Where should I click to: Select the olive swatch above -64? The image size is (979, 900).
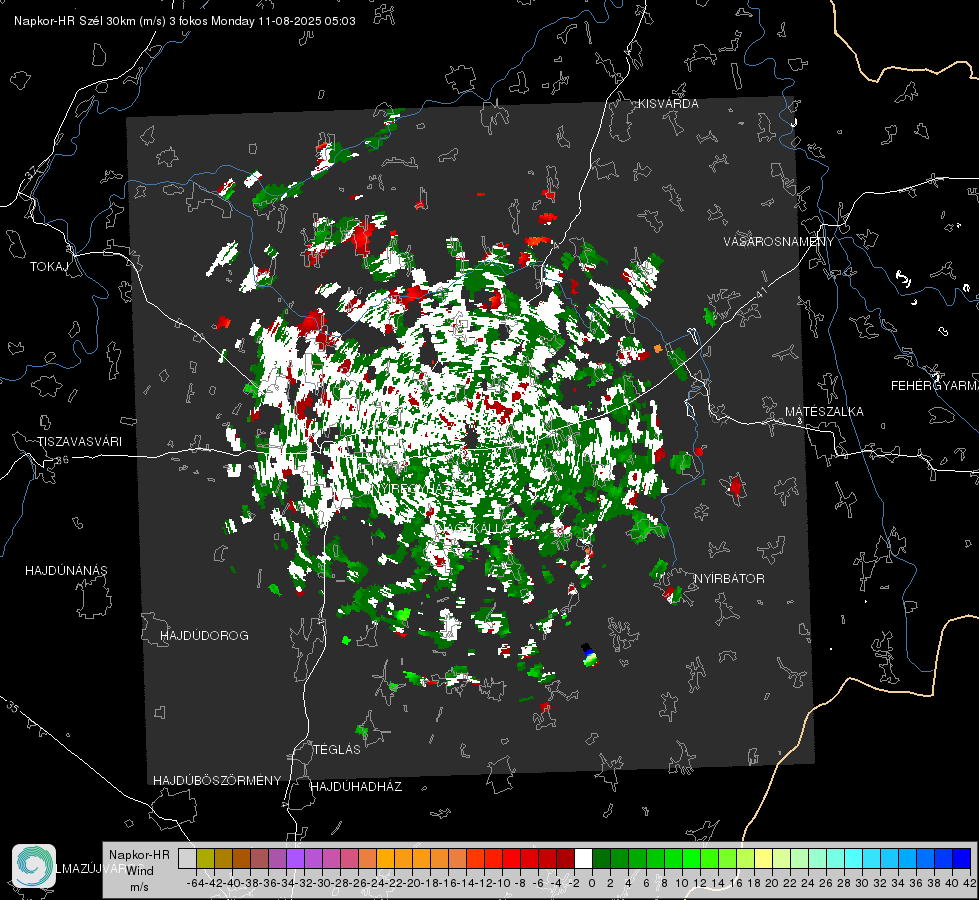205,858
